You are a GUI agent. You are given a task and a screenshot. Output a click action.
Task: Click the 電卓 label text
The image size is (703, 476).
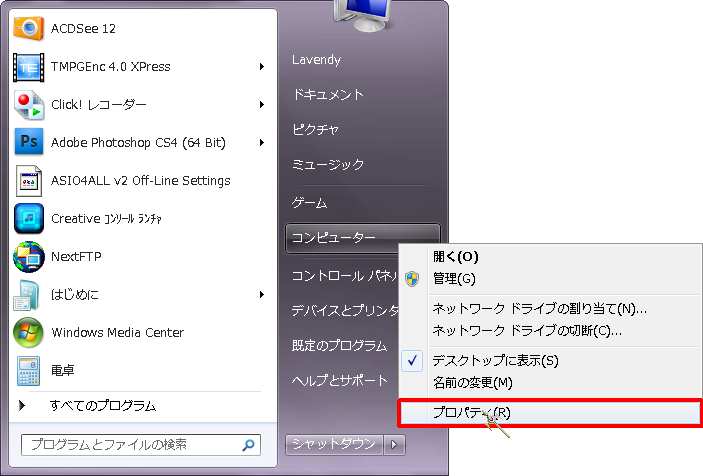(62, 371)
